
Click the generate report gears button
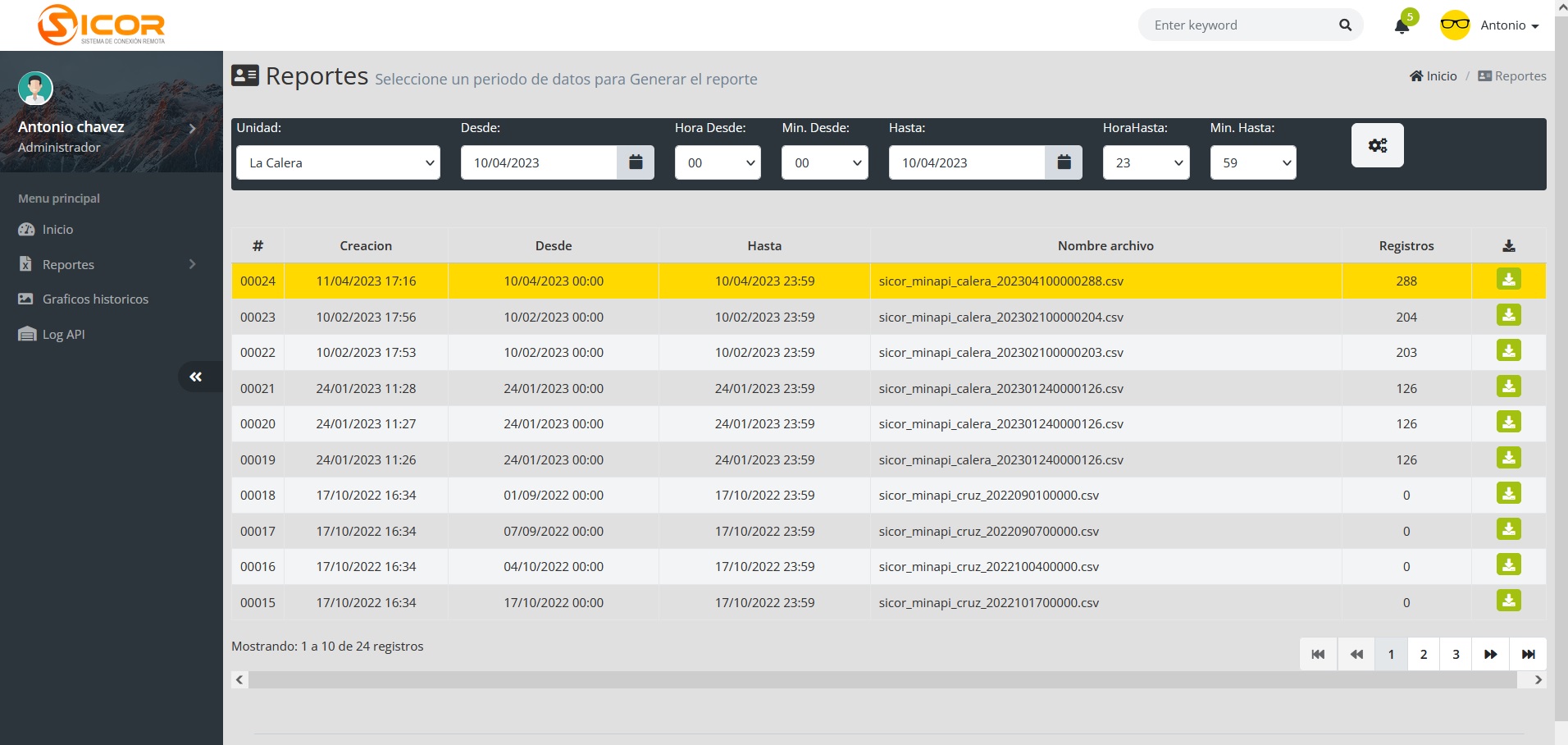click(x=1377, y=145)
